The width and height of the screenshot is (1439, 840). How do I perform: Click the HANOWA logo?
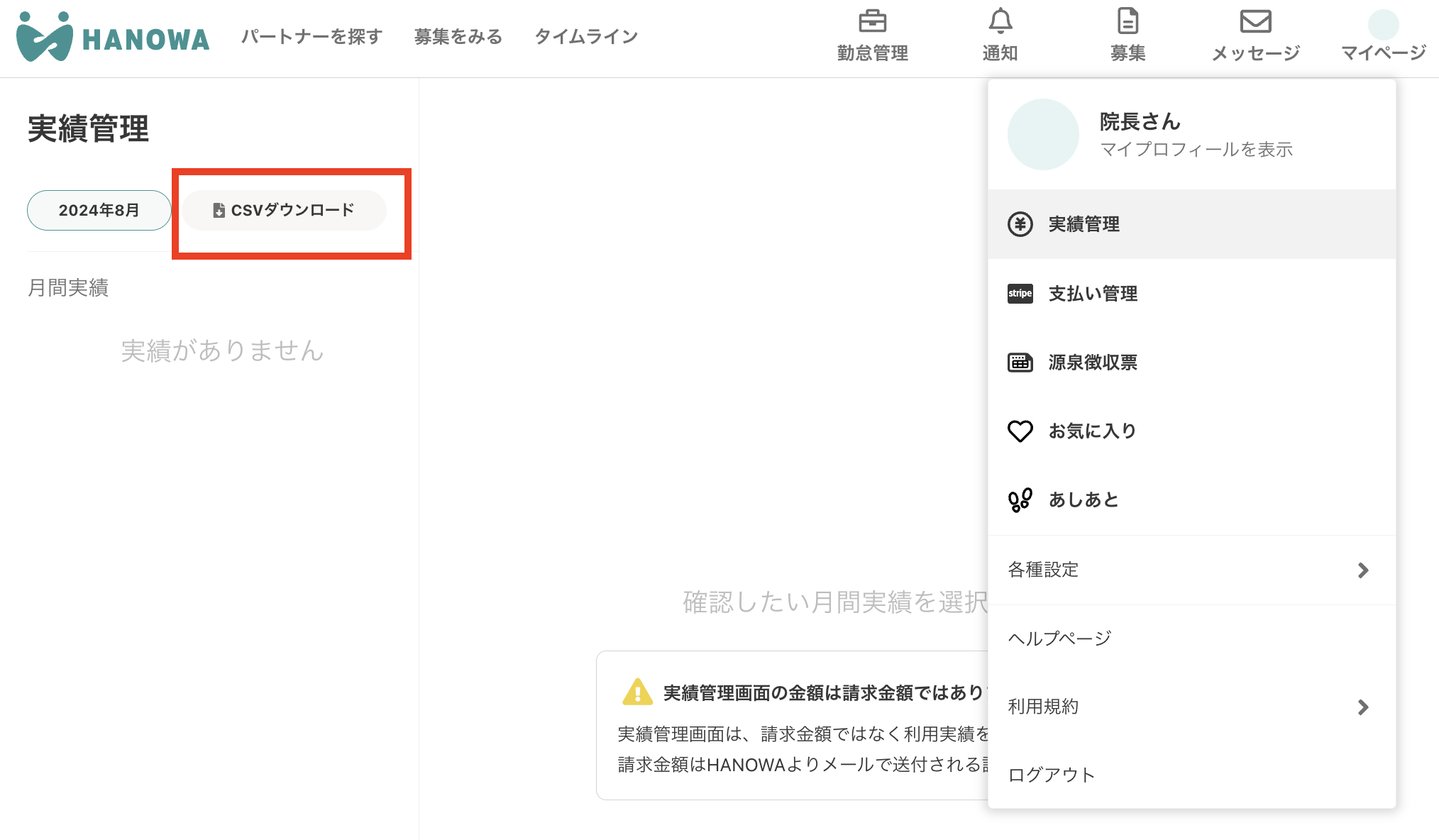113,37
